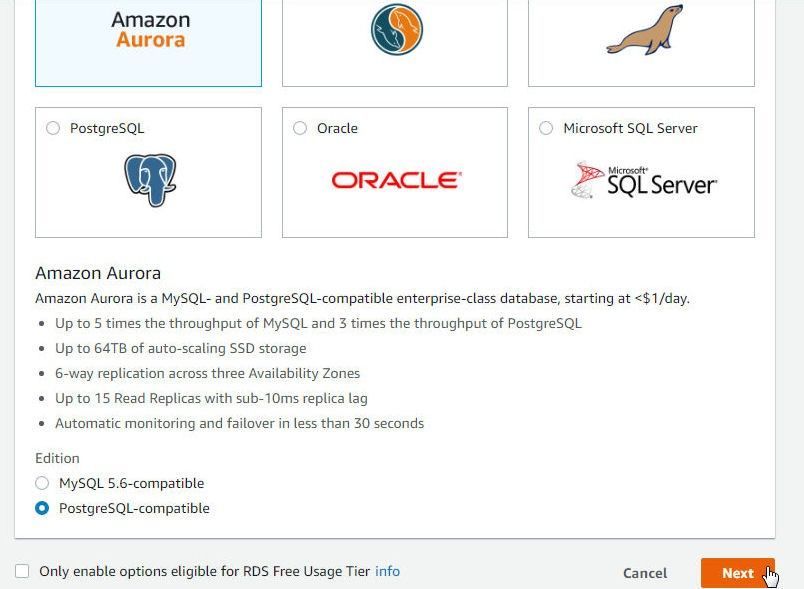Viewport: 804px width, 589px height.
Task: Click the MySQL dolphin logo
Action: 397,30
